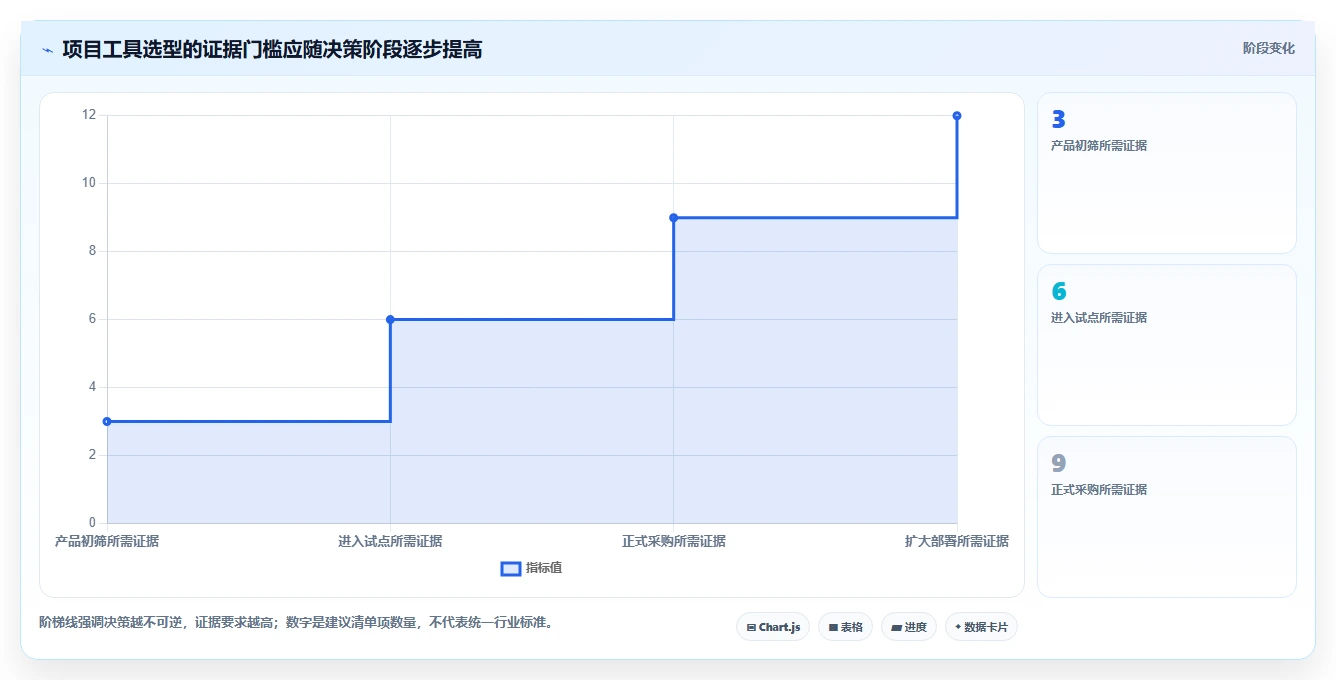
Task: Click the 指标值 legend color box
Action: pos(510,568)
